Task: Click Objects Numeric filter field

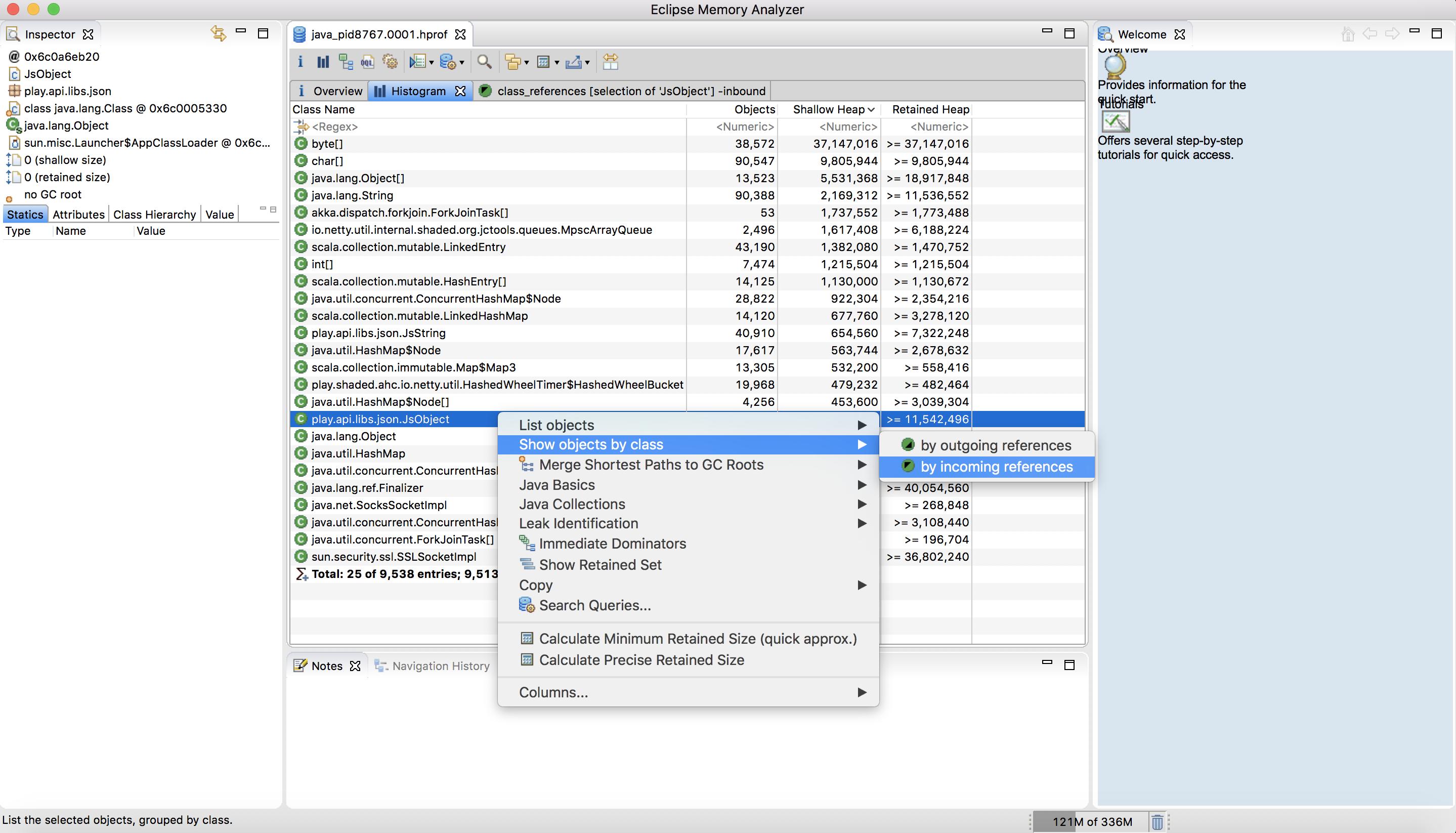Action: click(x=732, y=127)
